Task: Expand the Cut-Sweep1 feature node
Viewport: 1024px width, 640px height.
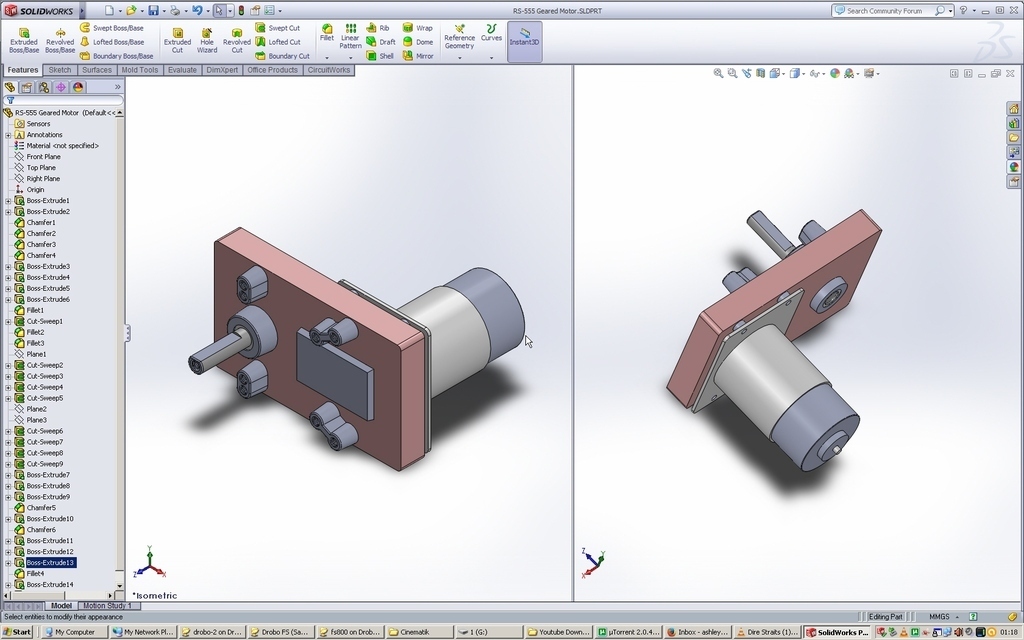Action: pyautogui.click(x=8, y=321)
